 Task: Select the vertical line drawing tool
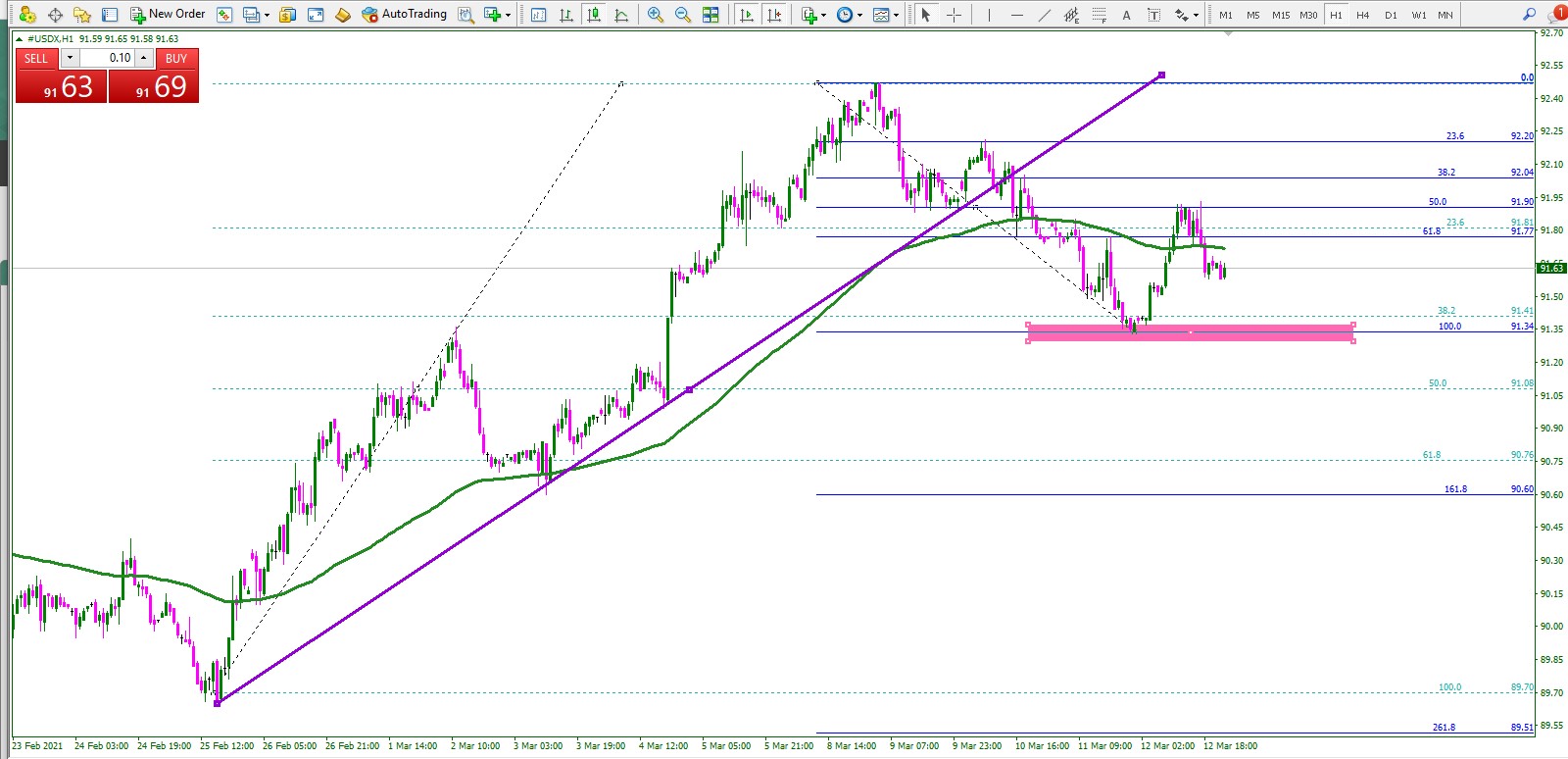click(989, 15)
